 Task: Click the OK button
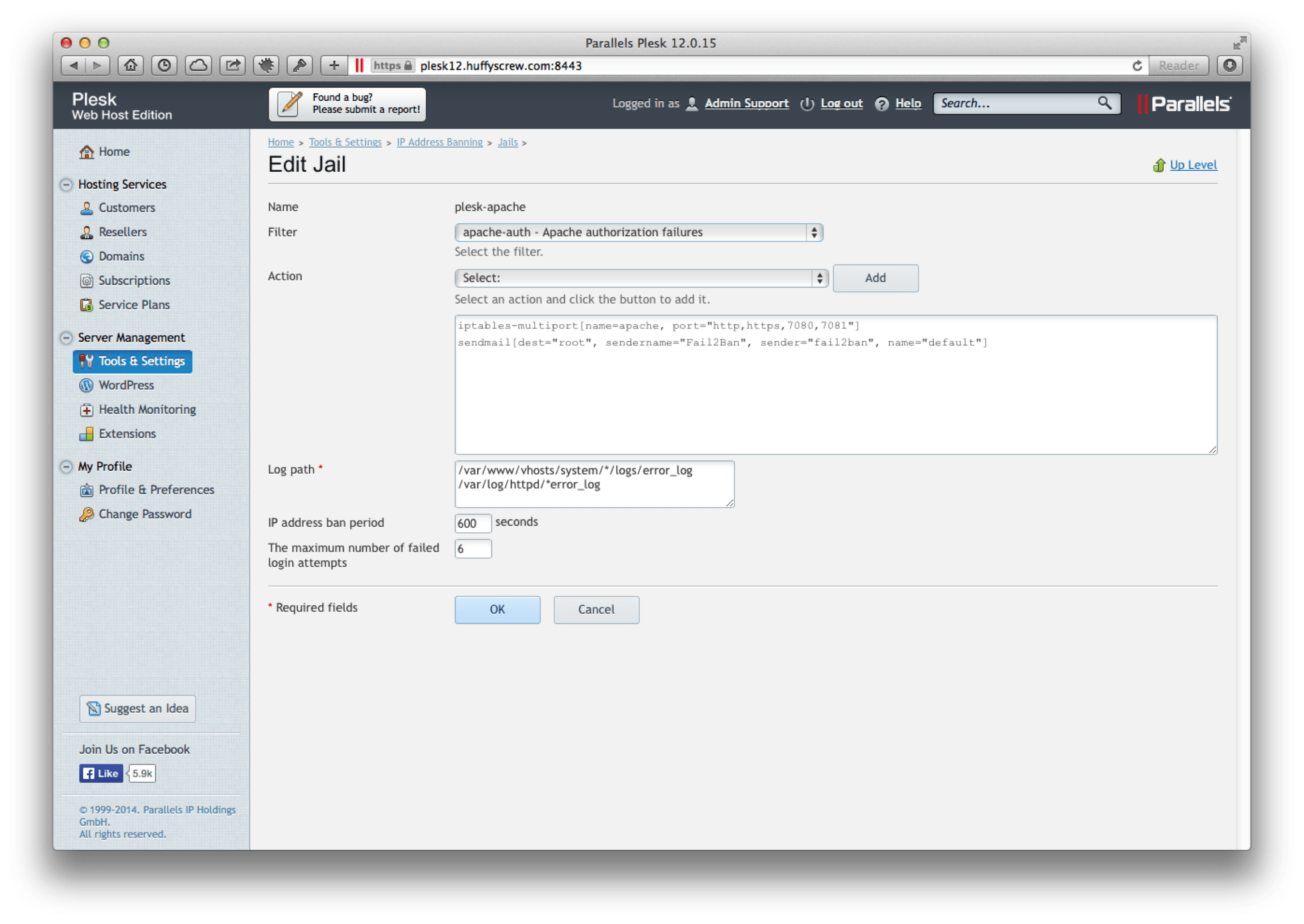point(497,609)
